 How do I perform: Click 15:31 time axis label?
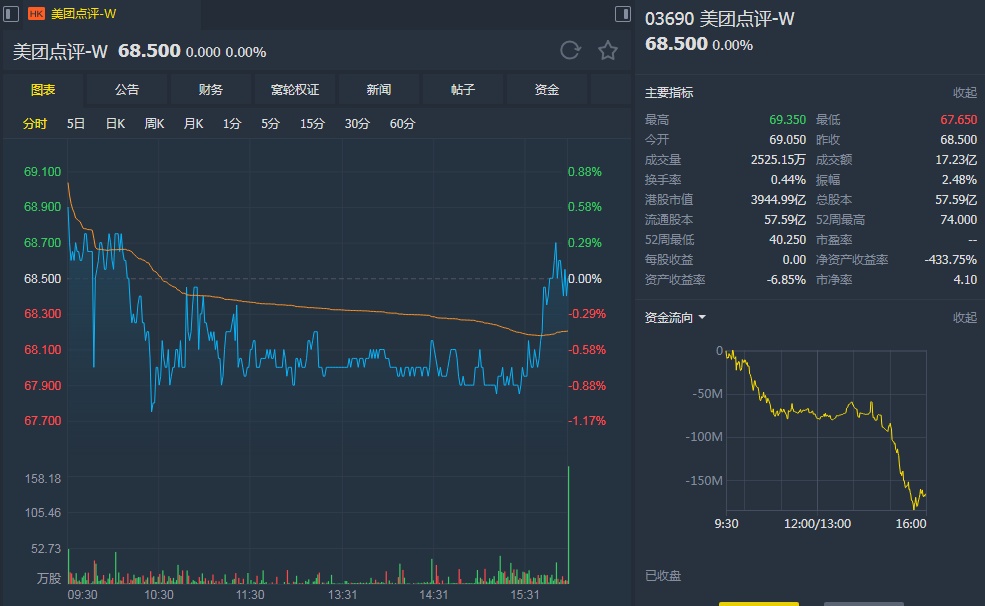pyautogui.click(x=525, y=595)
